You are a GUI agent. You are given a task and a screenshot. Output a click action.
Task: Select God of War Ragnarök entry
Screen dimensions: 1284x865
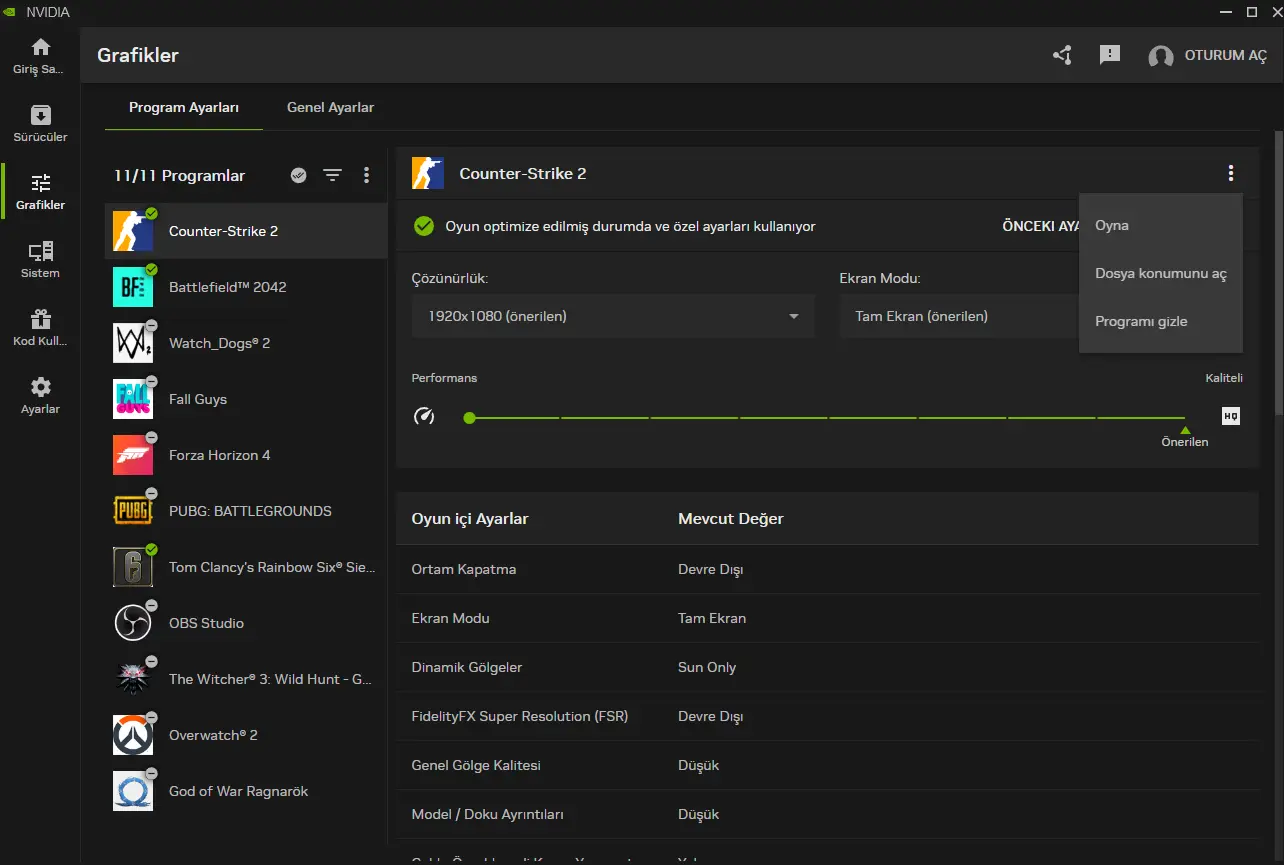(x=246, y=791)
